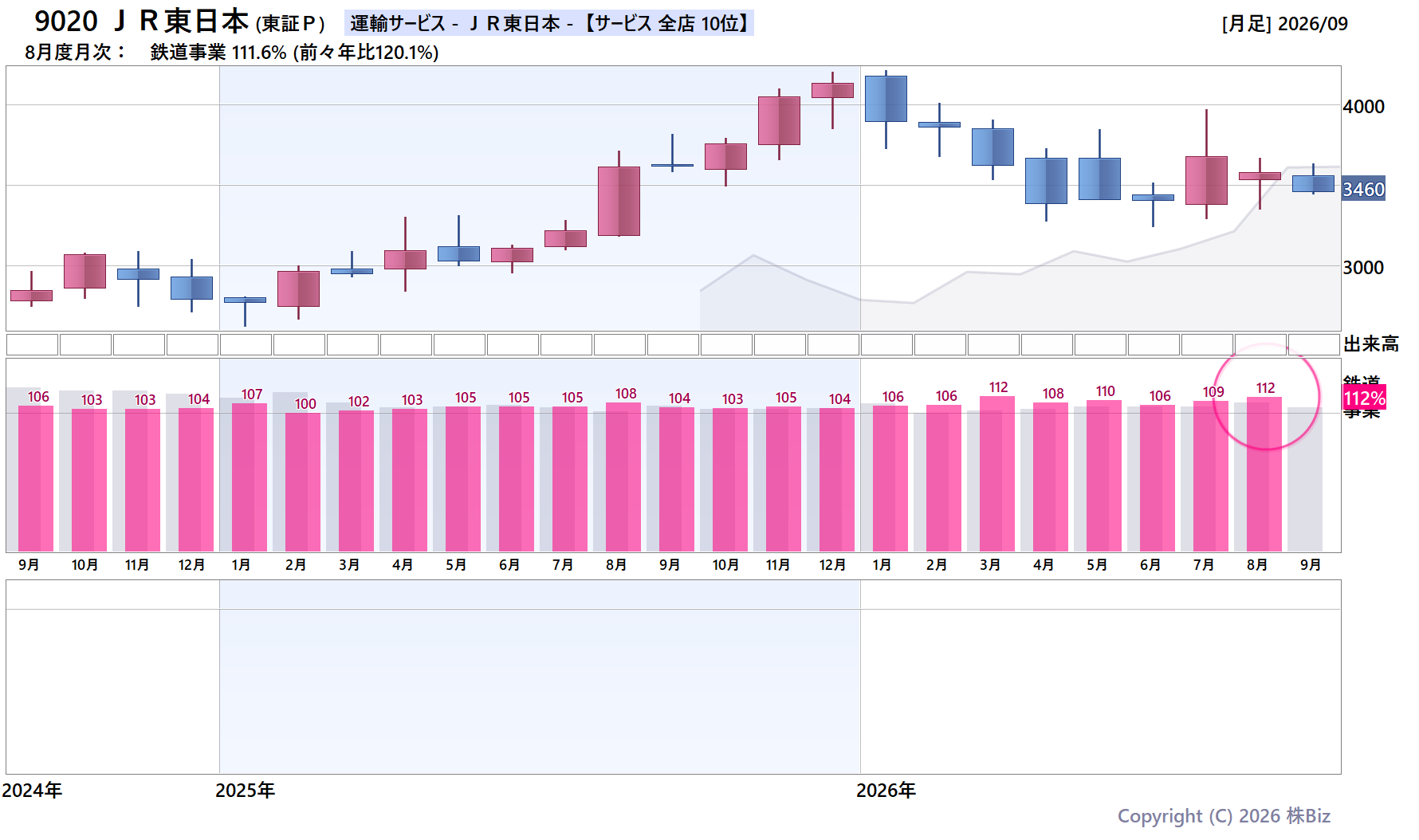The width and height of the screenshot is (1419, 840).
Task: Select the 4000 price axis label
Action: [1363, 107]
